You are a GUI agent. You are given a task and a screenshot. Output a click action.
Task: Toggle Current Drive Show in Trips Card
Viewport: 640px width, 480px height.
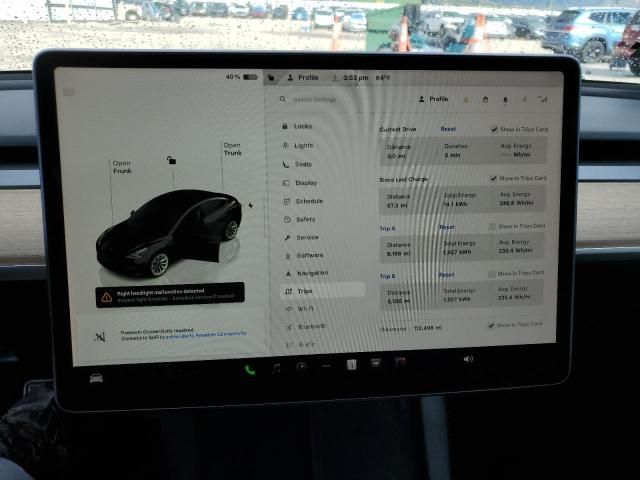[x=494, y=129]
